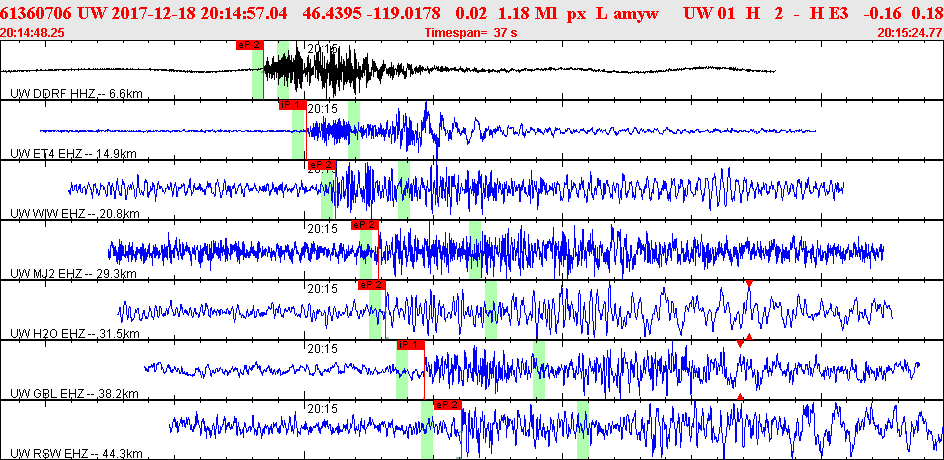Click the 'amyw' analyst name in the header

[636, 14]
